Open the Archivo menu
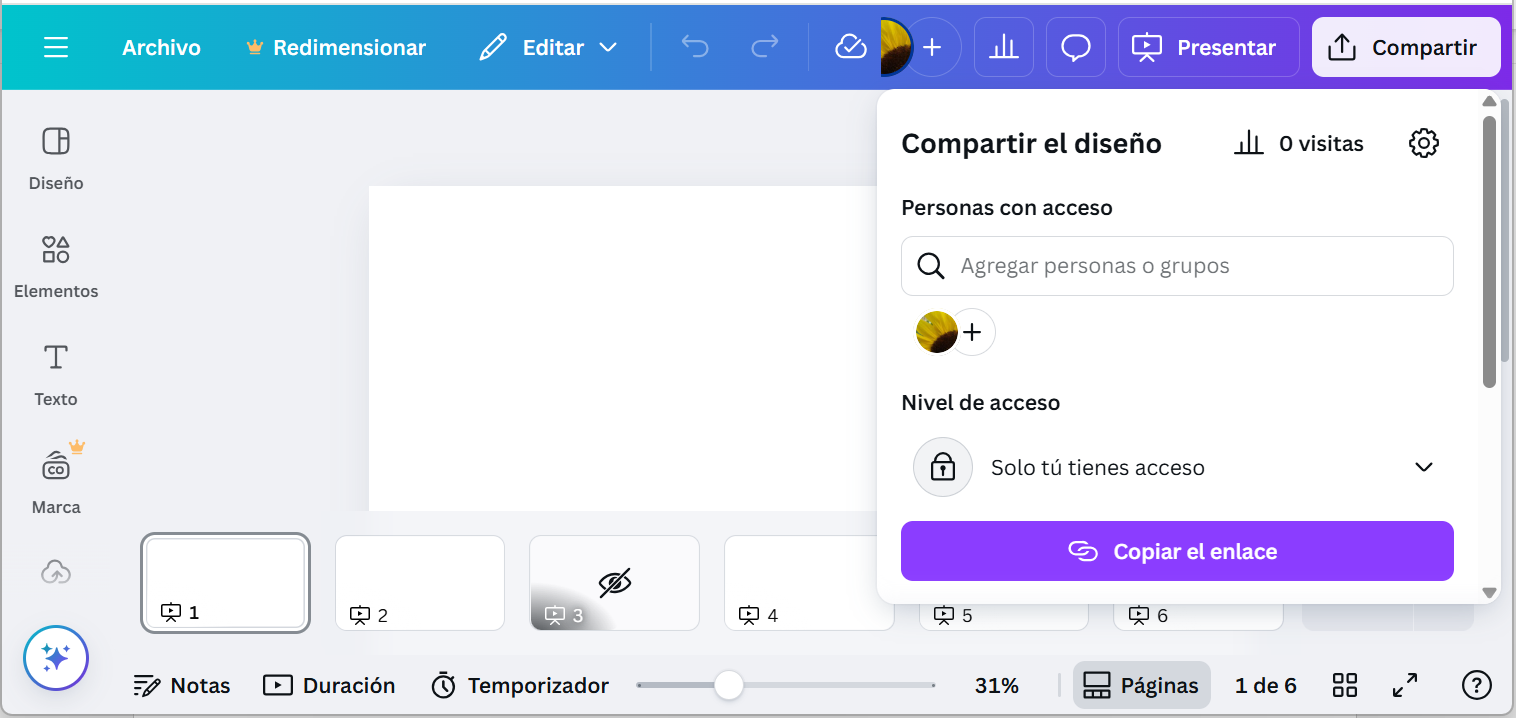Image resolution: width=1516 pixels, height=718 pixels. click(x=161, y=48)
